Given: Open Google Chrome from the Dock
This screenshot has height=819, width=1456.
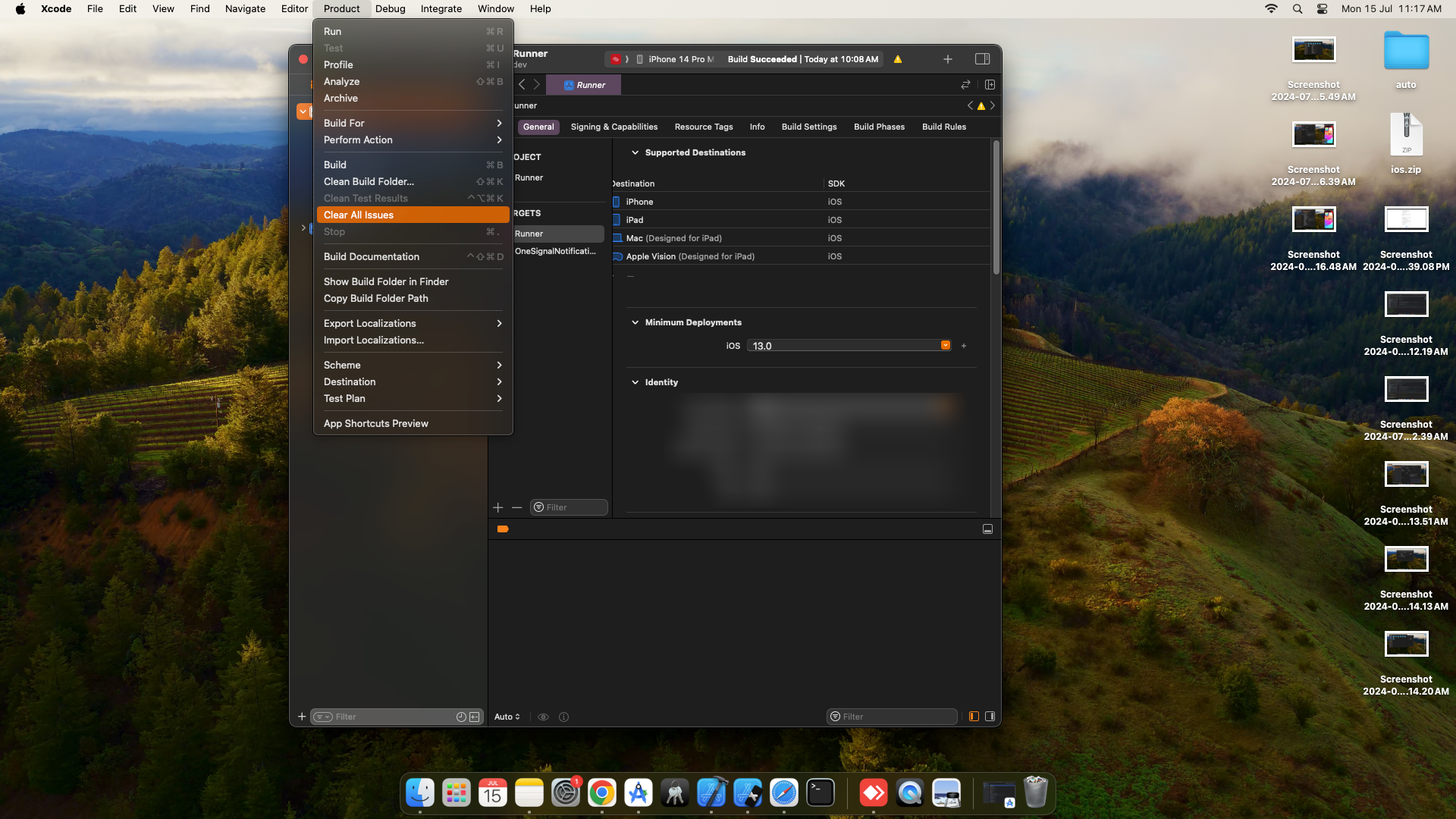Looking at the screenshot, I should 601,793.
